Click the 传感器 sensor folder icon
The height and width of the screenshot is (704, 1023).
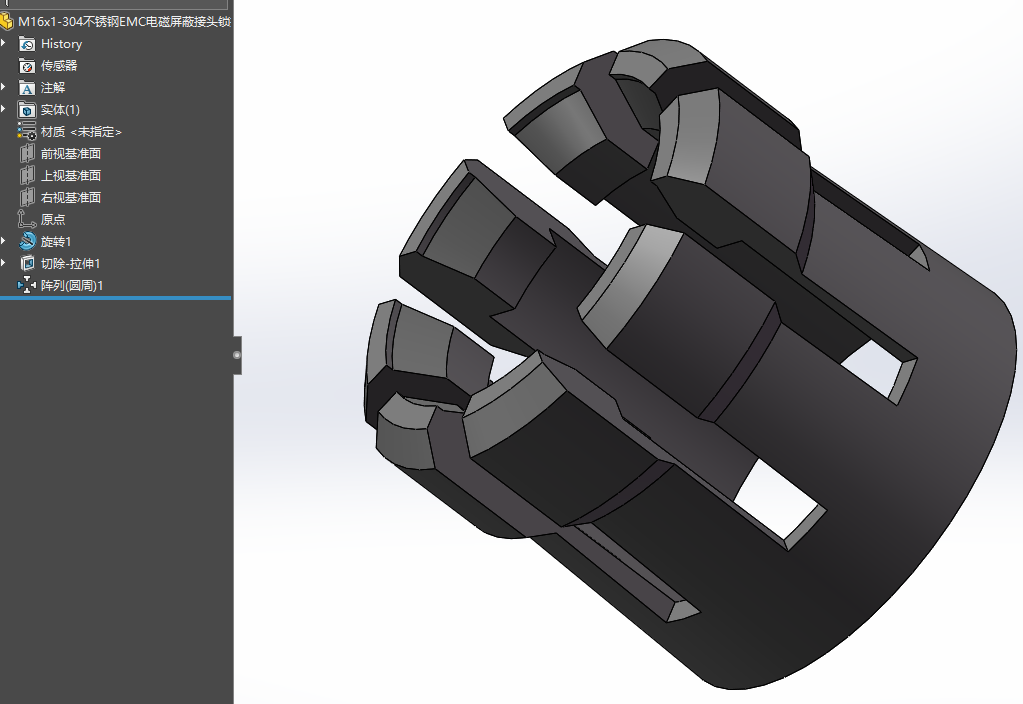(27, 66)
